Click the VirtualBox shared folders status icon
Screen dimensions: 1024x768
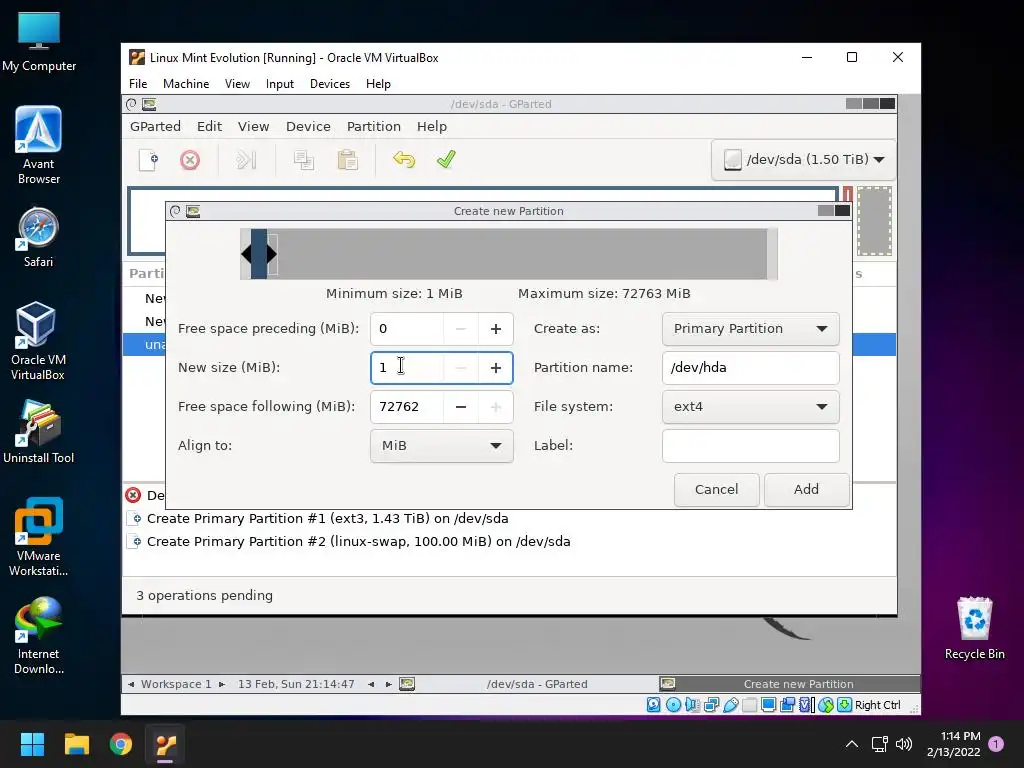click(x=750, y=705)
